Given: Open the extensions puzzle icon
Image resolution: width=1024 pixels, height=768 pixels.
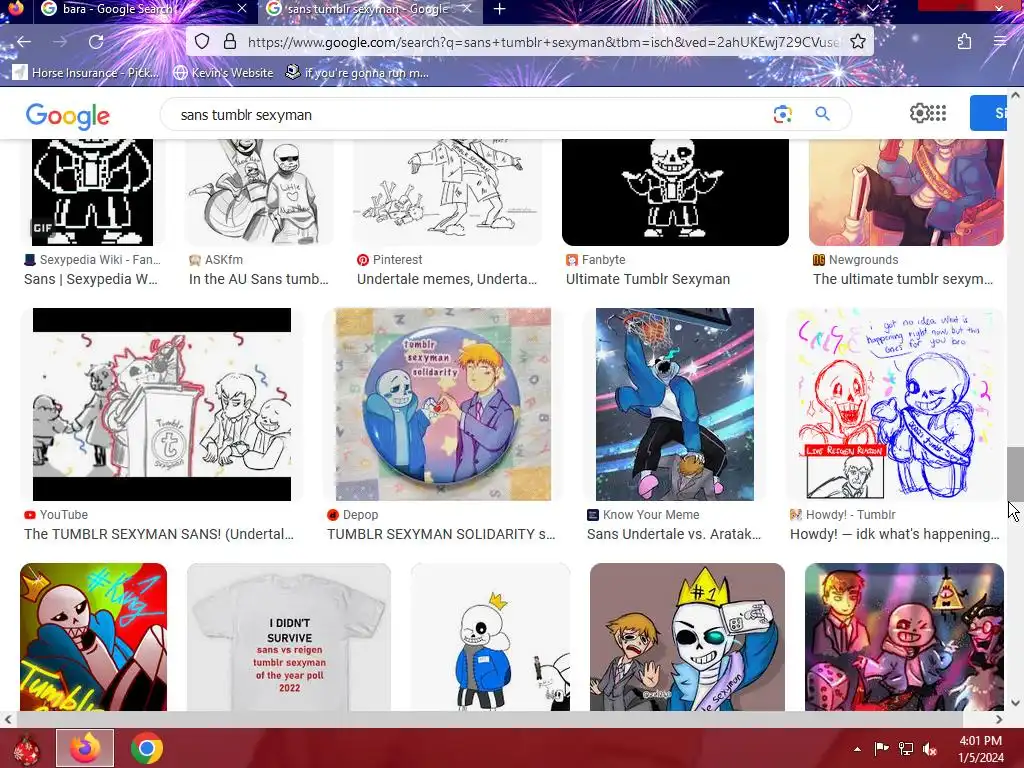Looking at the screenshot, I should 965,42.
